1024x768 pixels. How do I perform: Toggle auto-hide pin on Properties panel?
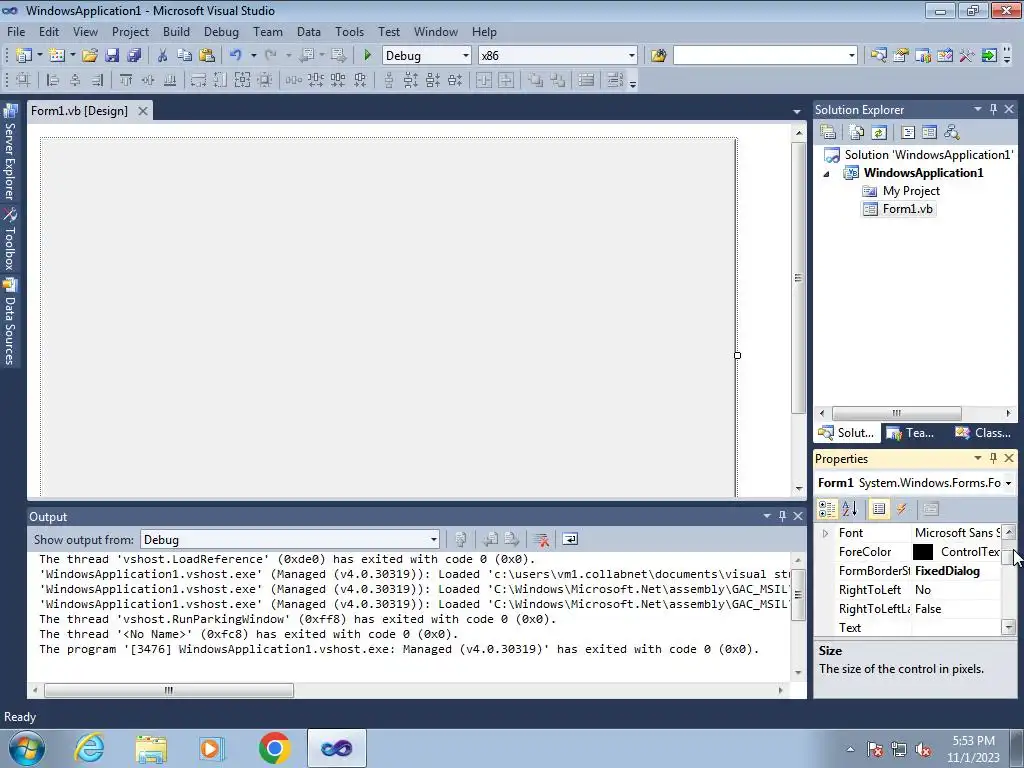[x=993, y=458]
